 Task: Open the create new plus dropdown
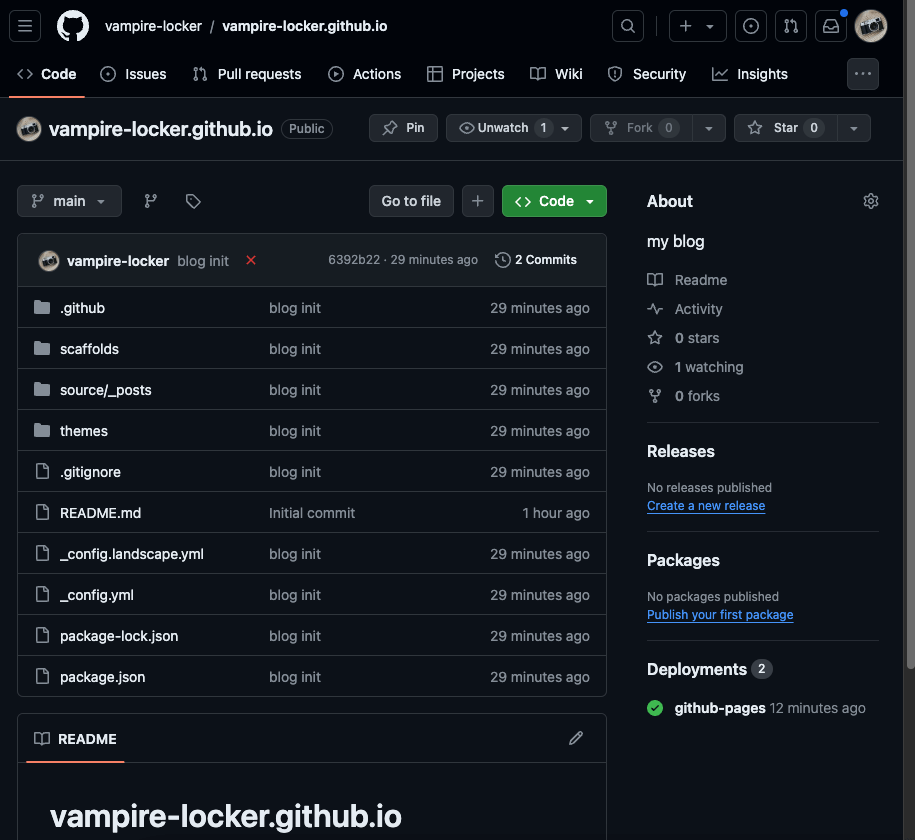click(x=697, y=26)
